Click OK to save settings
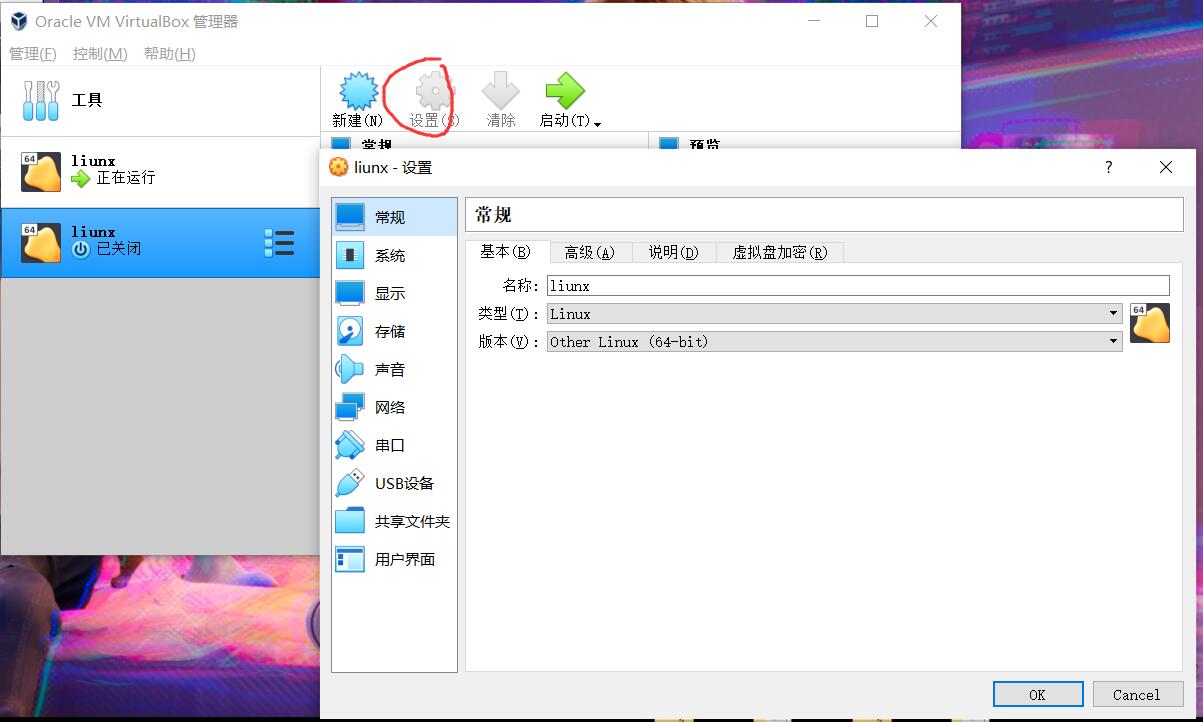Image resolution: width=1203 pixels, height=722 pixels. pyautogui.click(x=1038, y=694)
